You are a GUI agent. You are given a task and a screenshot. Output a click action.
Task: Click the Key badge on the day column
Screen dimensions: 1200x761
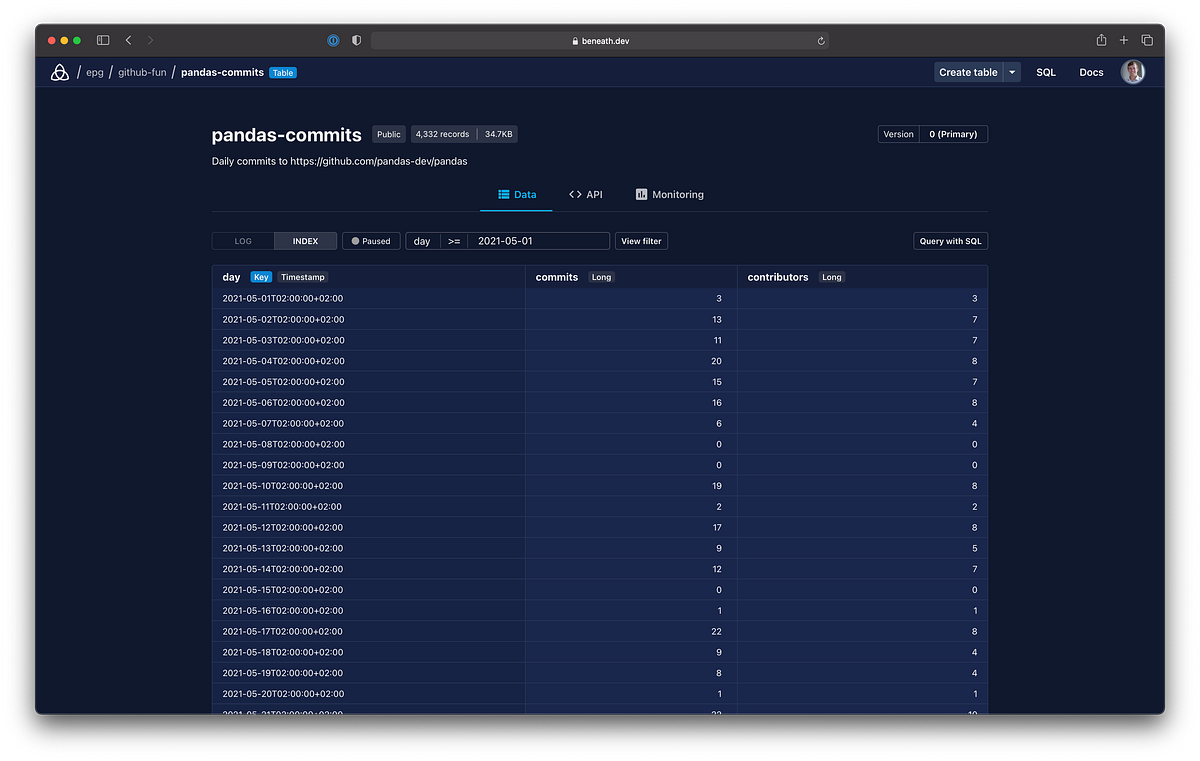click(x=261, y=277)
